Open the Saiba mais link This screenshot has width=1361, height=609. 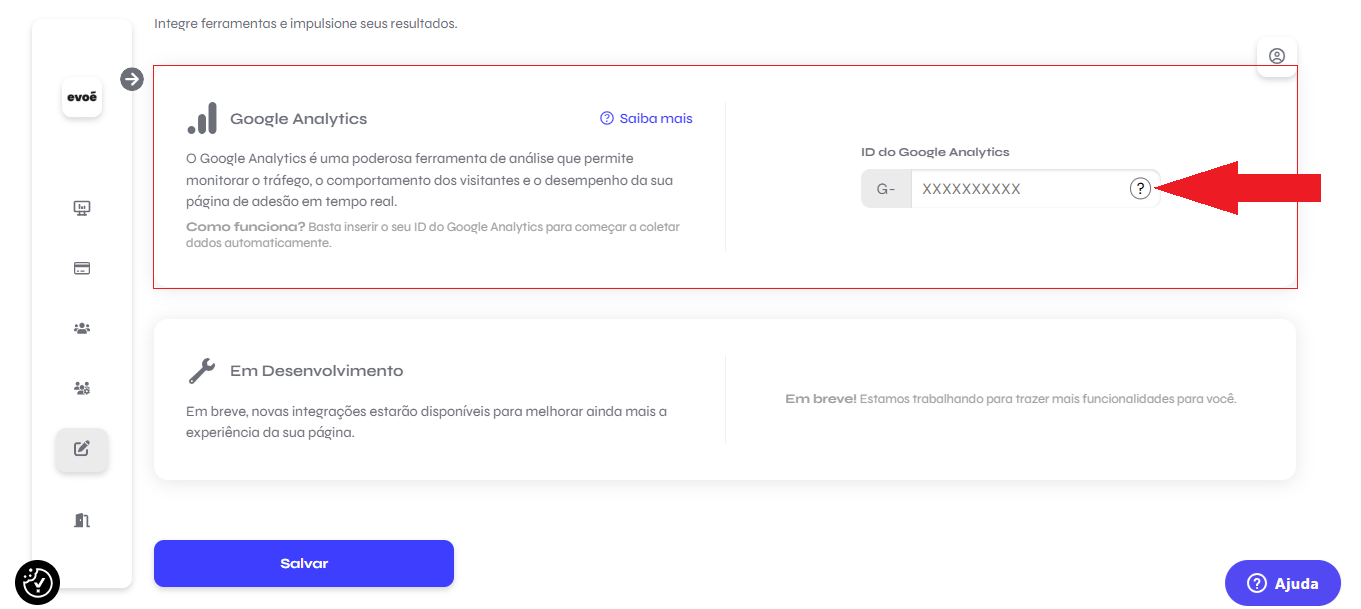pyautogui.click(x=646, y=118)
